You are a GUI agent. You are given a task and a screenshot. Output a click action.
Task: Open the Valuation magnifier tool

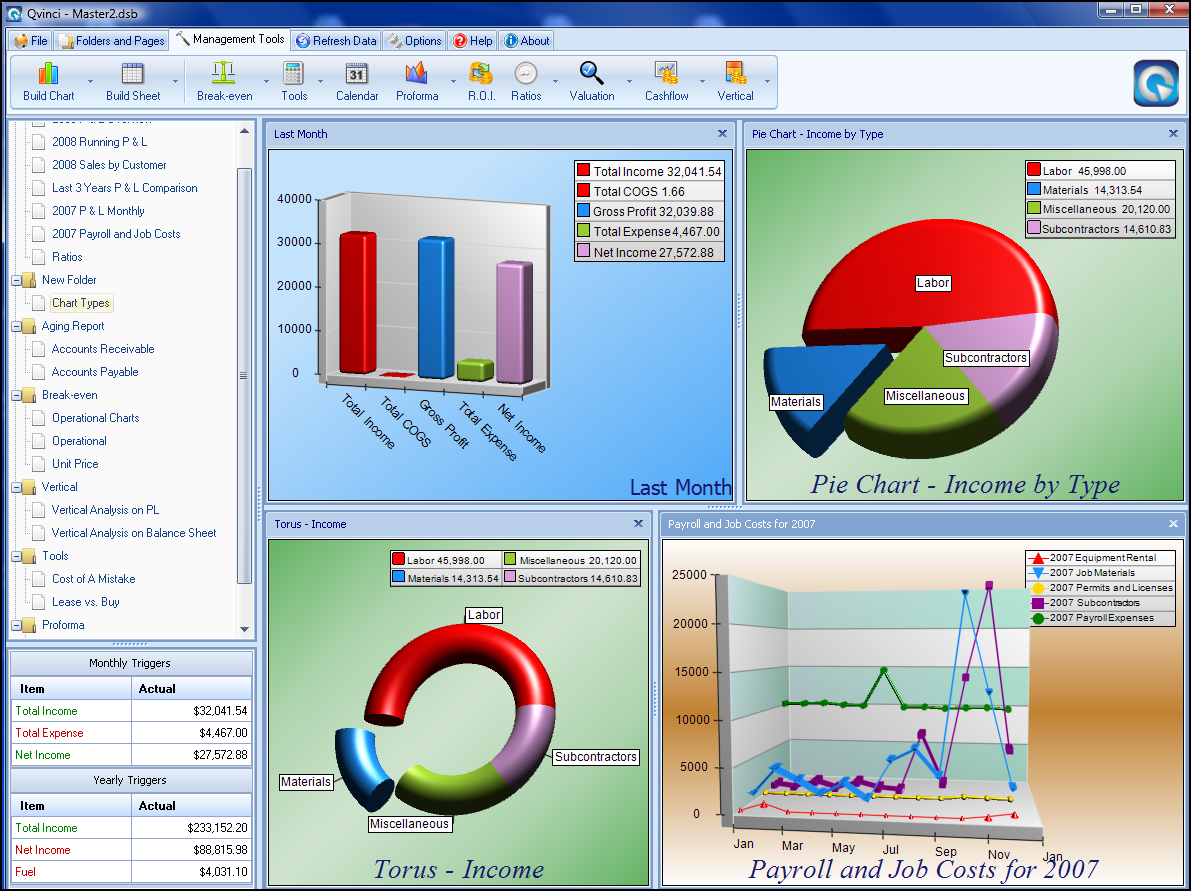point(592,82)
